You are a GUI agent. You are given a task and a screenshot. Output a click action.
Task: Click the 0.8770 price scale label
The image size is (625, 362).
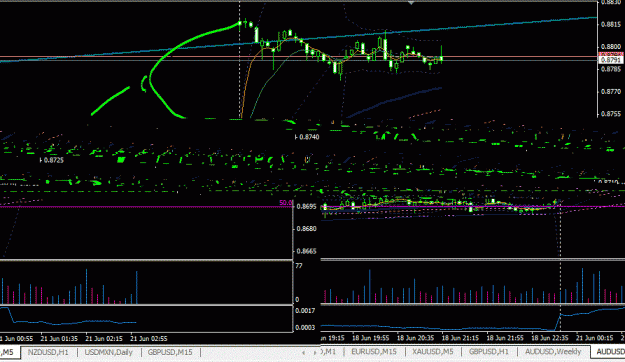611,91
